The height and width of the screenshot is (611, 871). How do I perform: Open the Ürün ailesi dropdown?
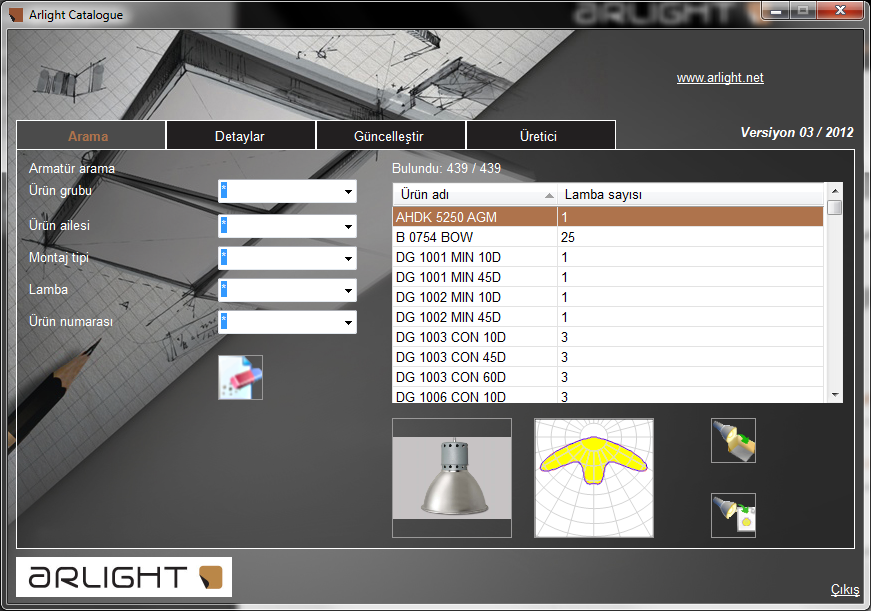(348, 226)
